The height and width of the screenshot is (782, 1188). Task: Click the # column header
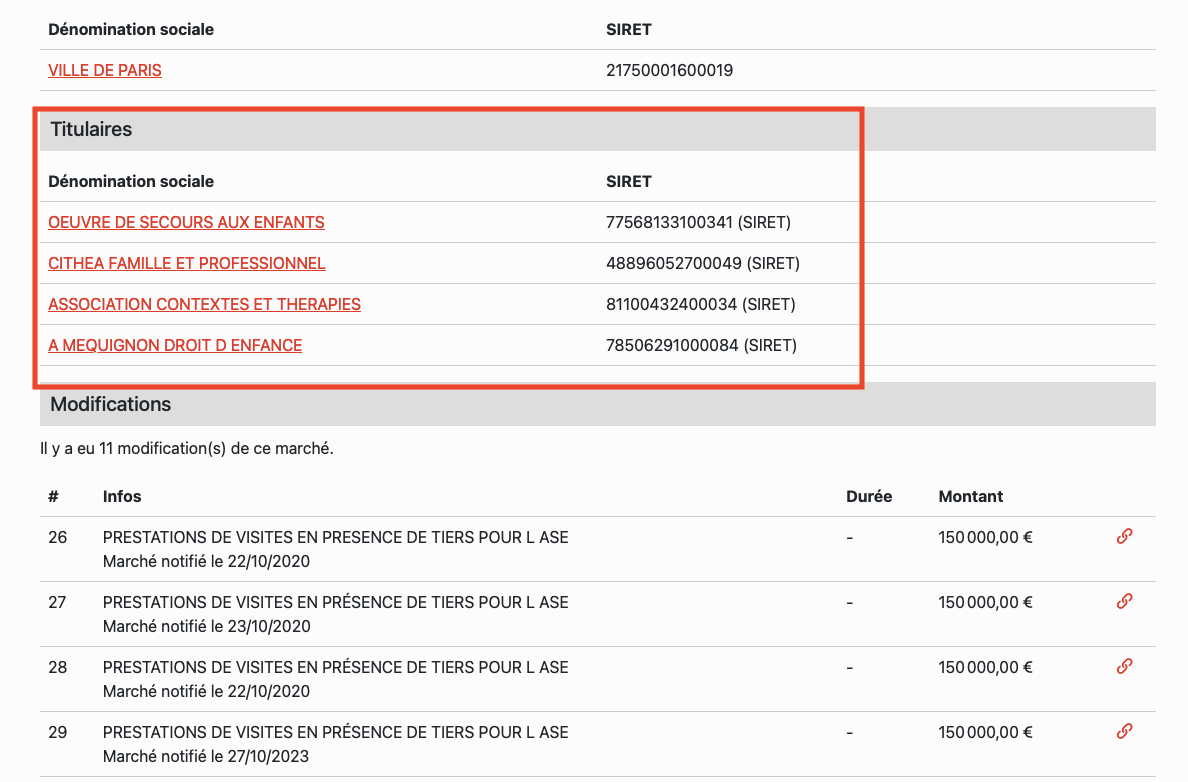[x=53, y=496]
